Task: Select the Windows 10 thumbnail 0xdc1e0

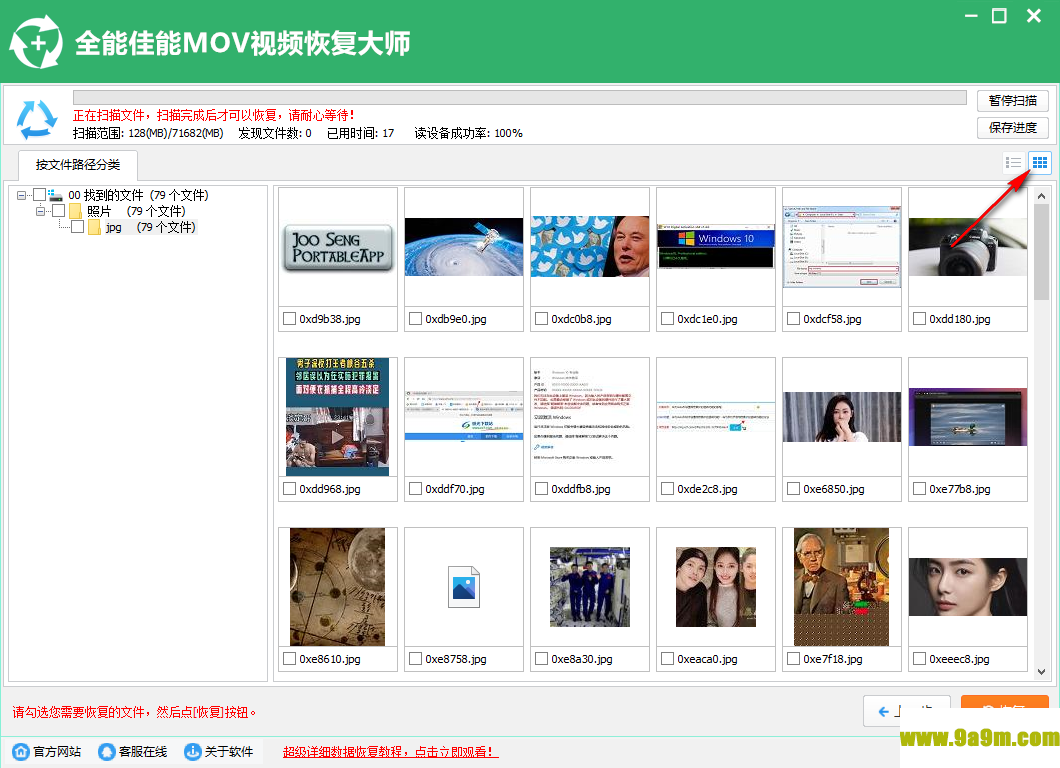Action: pos(716,247)
